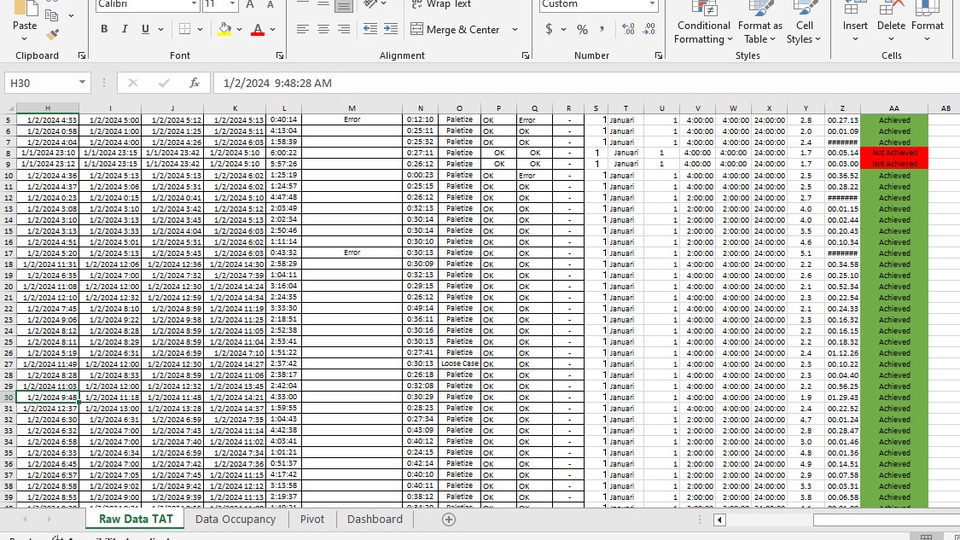Toggle Italic formatting

point(124,29)
